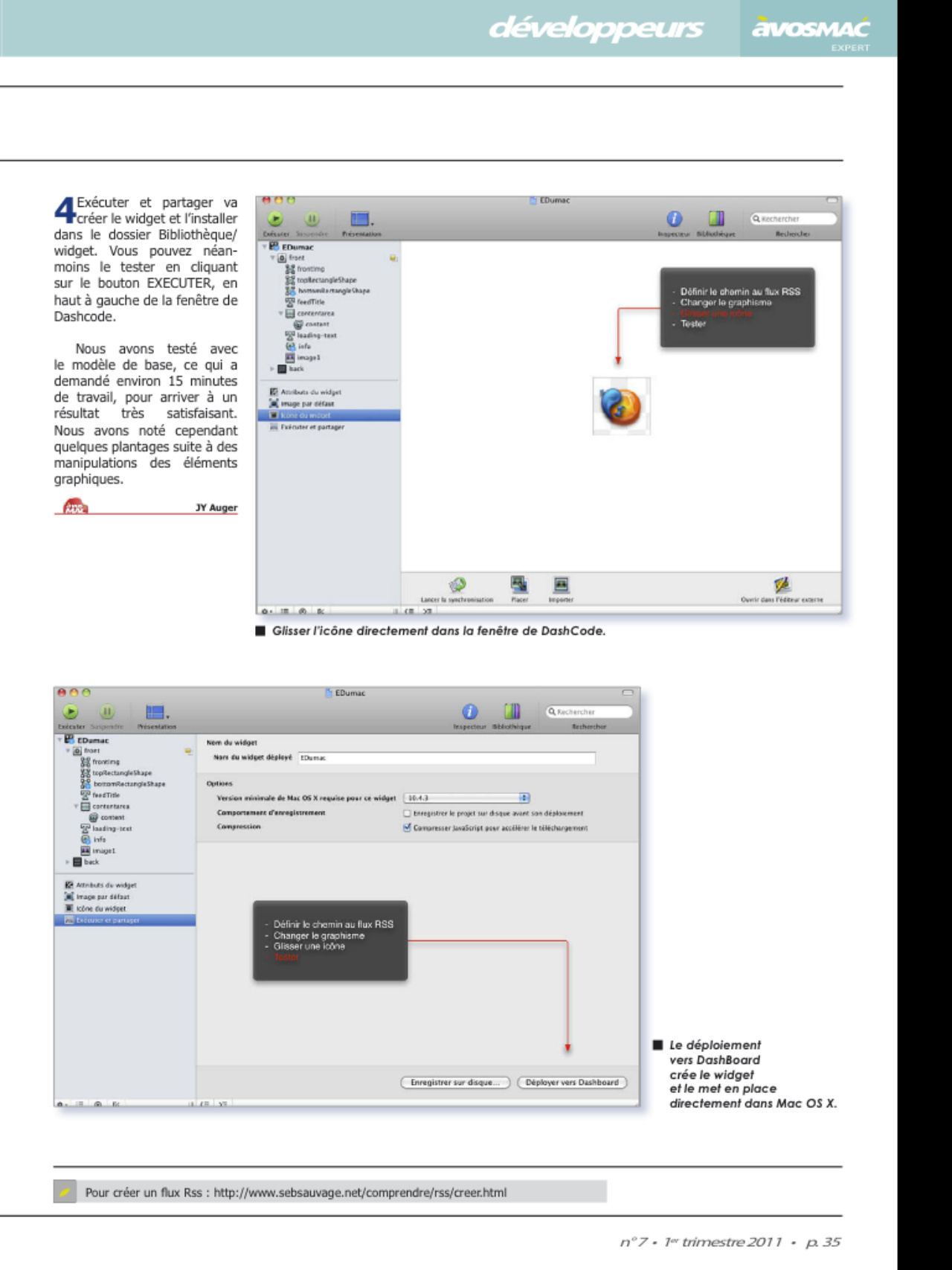Image resolution: width=952 pixels, height=1270 pixels.
Task: Expand the back node in the deployment window
Action: pyautogui.click(x=68, y=862)
